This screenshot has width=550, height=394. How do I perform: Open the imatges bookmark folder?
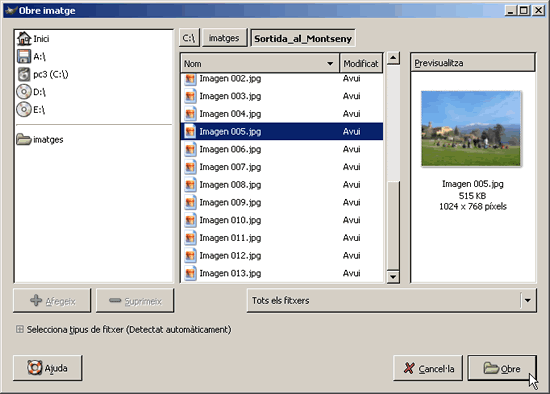pos(40,140)
